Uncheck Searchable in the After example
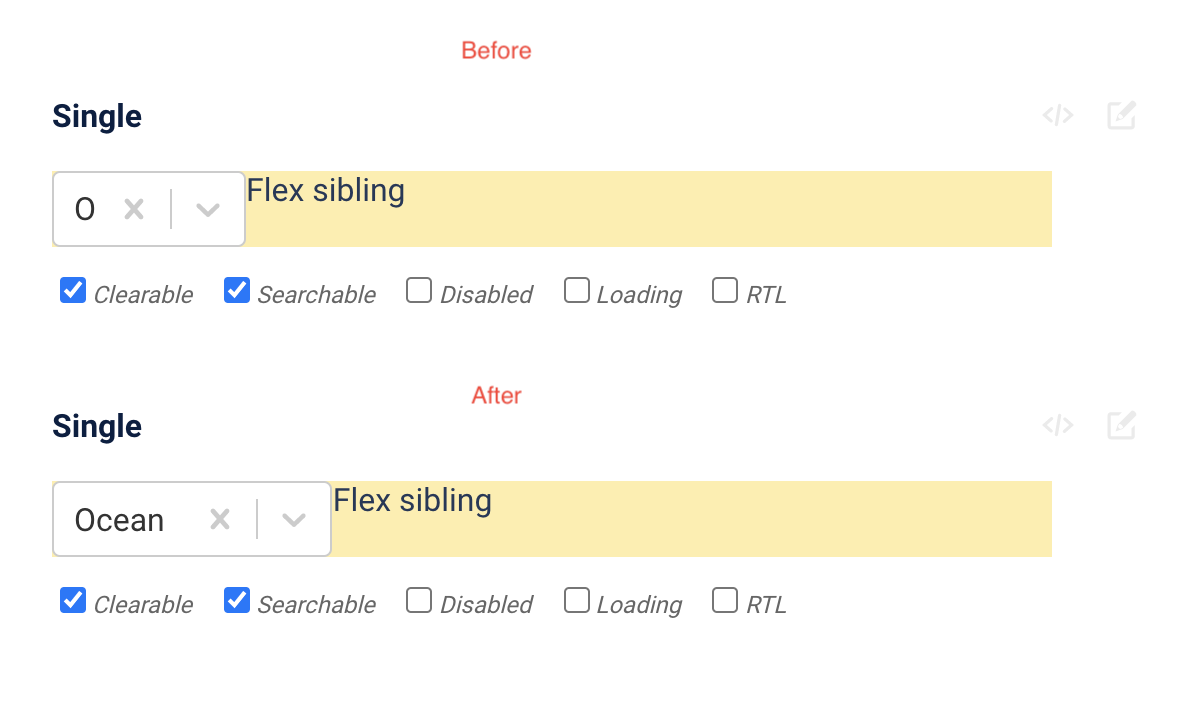This screenshot has height=728, width=1186. point(236,600)
